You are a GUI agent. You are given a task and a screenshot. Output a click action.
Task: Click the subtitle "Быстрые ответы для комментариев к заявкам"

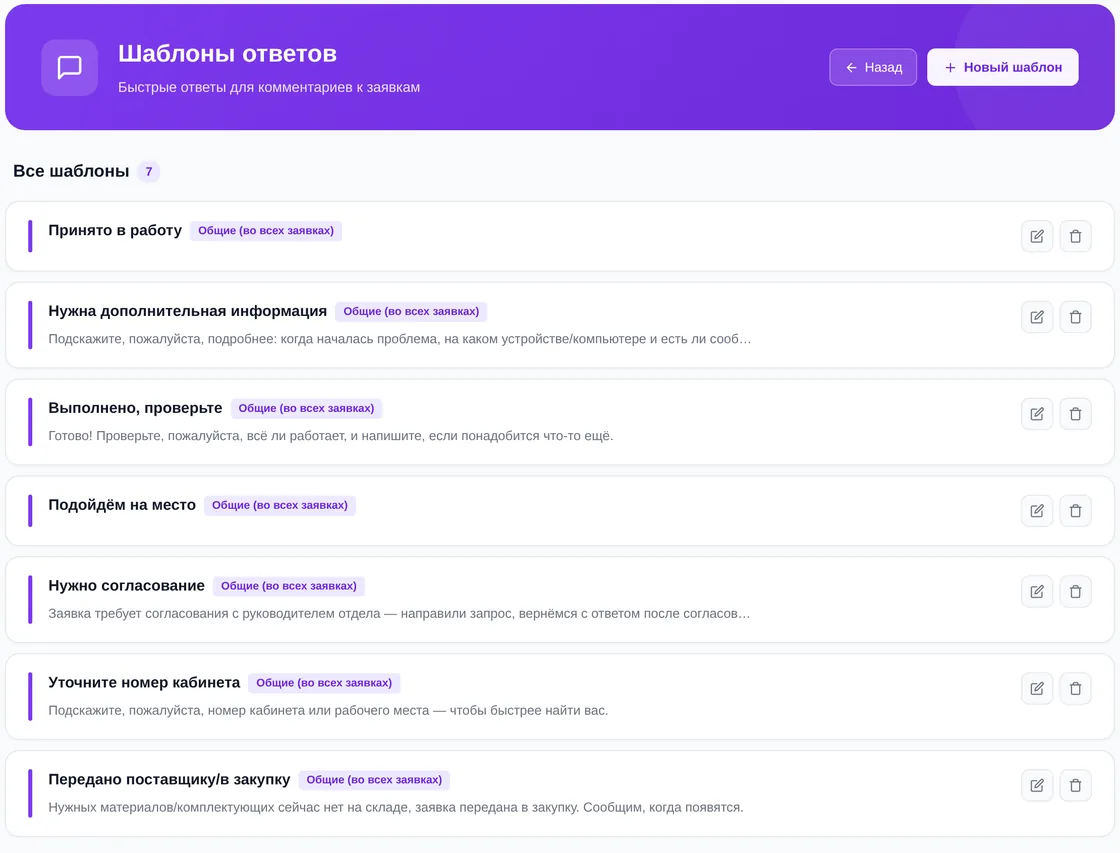(269, 87)
